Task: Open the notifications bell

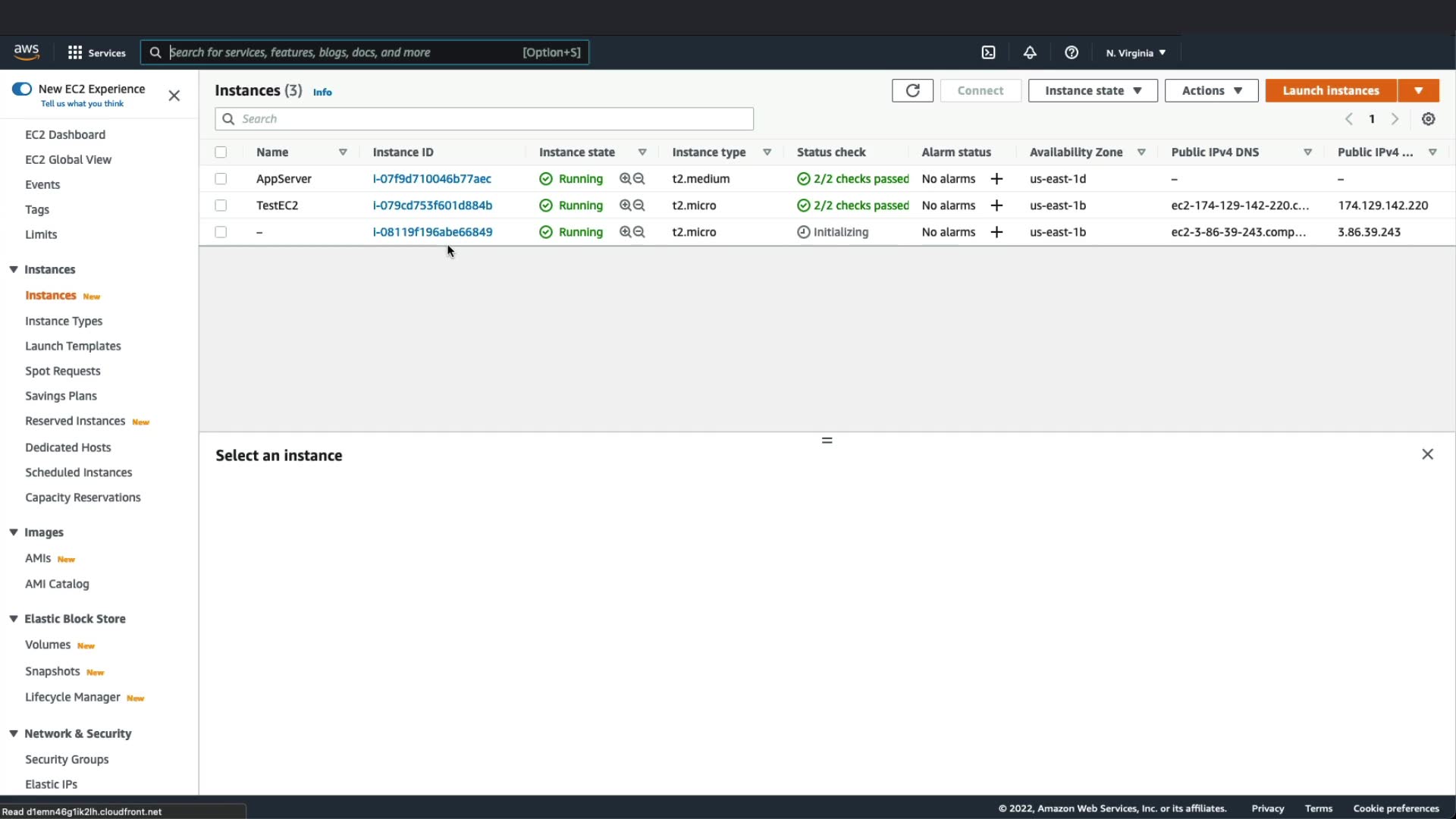Action: 1029,52
